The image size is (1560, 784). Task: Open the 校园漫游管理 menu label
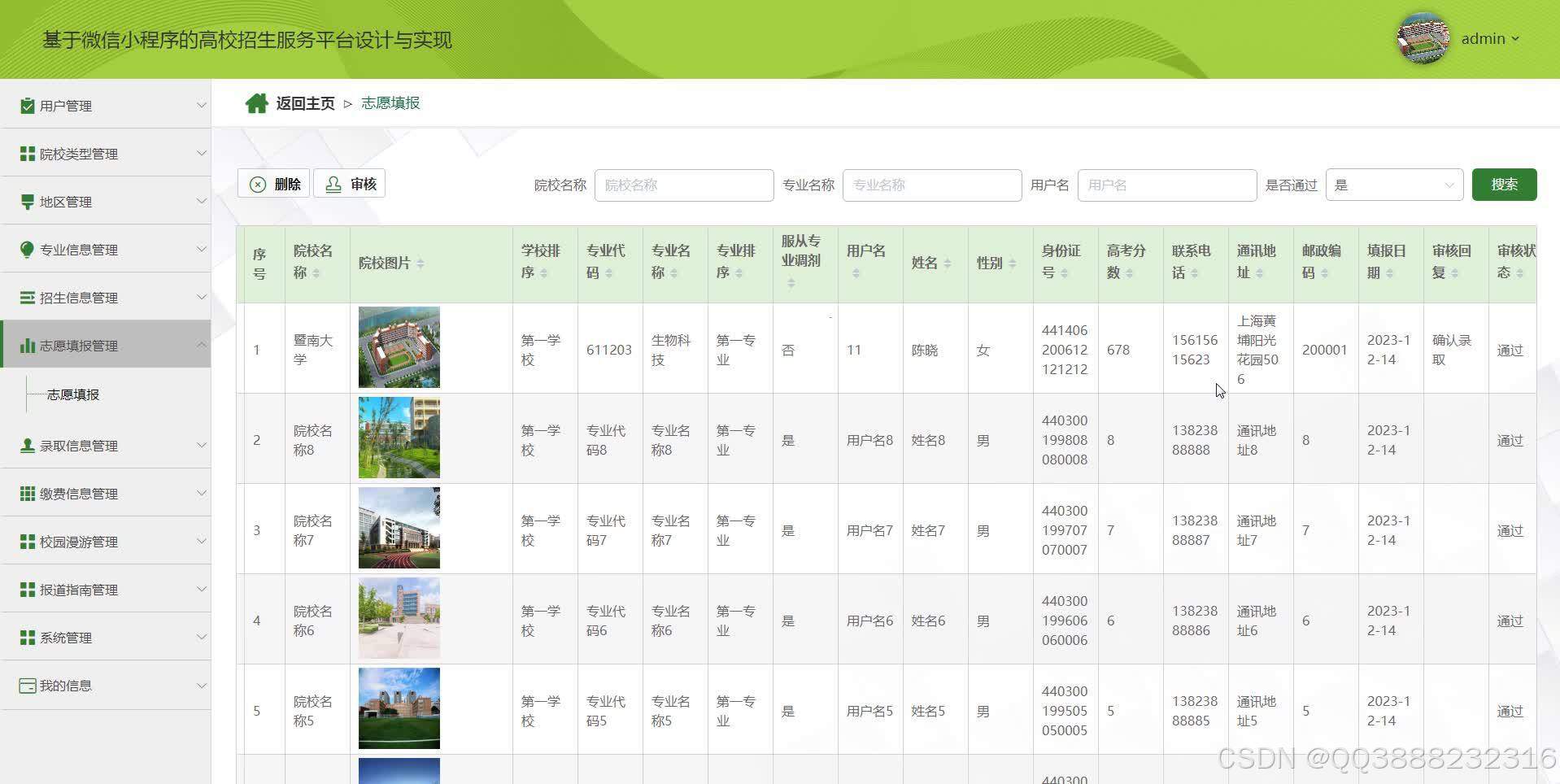coord(79,542)
